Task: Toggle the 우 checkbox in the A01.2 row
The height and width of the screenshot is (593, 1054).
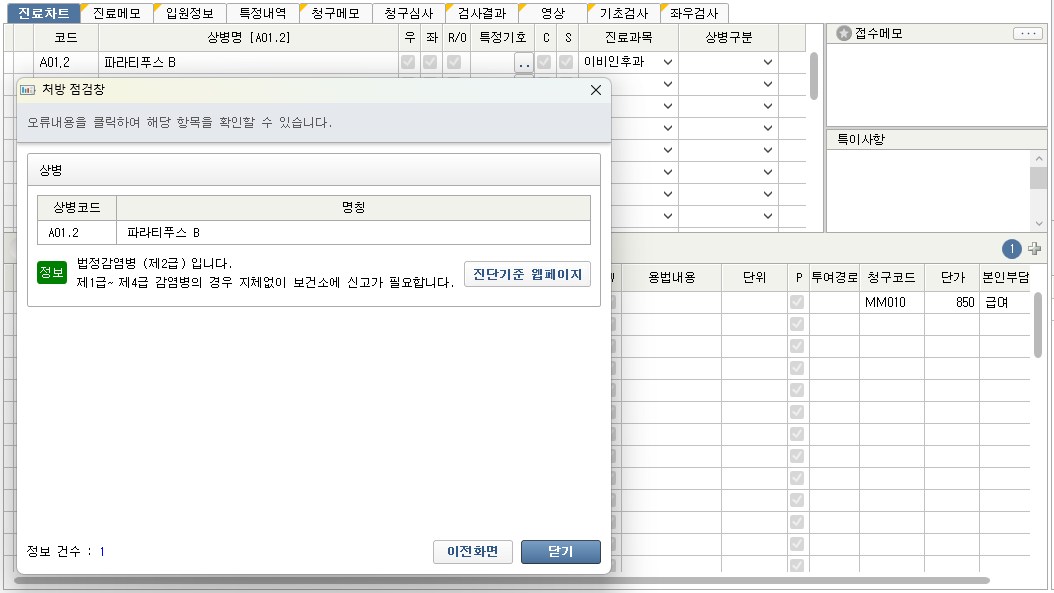Action: 408,62
